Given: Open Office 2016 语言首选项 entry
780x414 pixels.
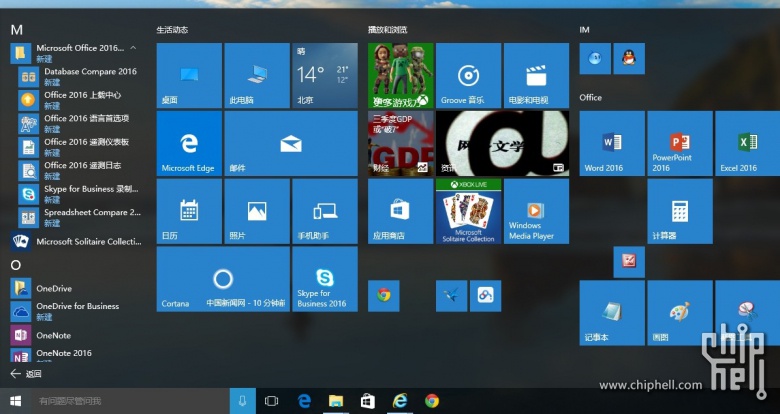Looking at the screenshot, I should [81, 123].
